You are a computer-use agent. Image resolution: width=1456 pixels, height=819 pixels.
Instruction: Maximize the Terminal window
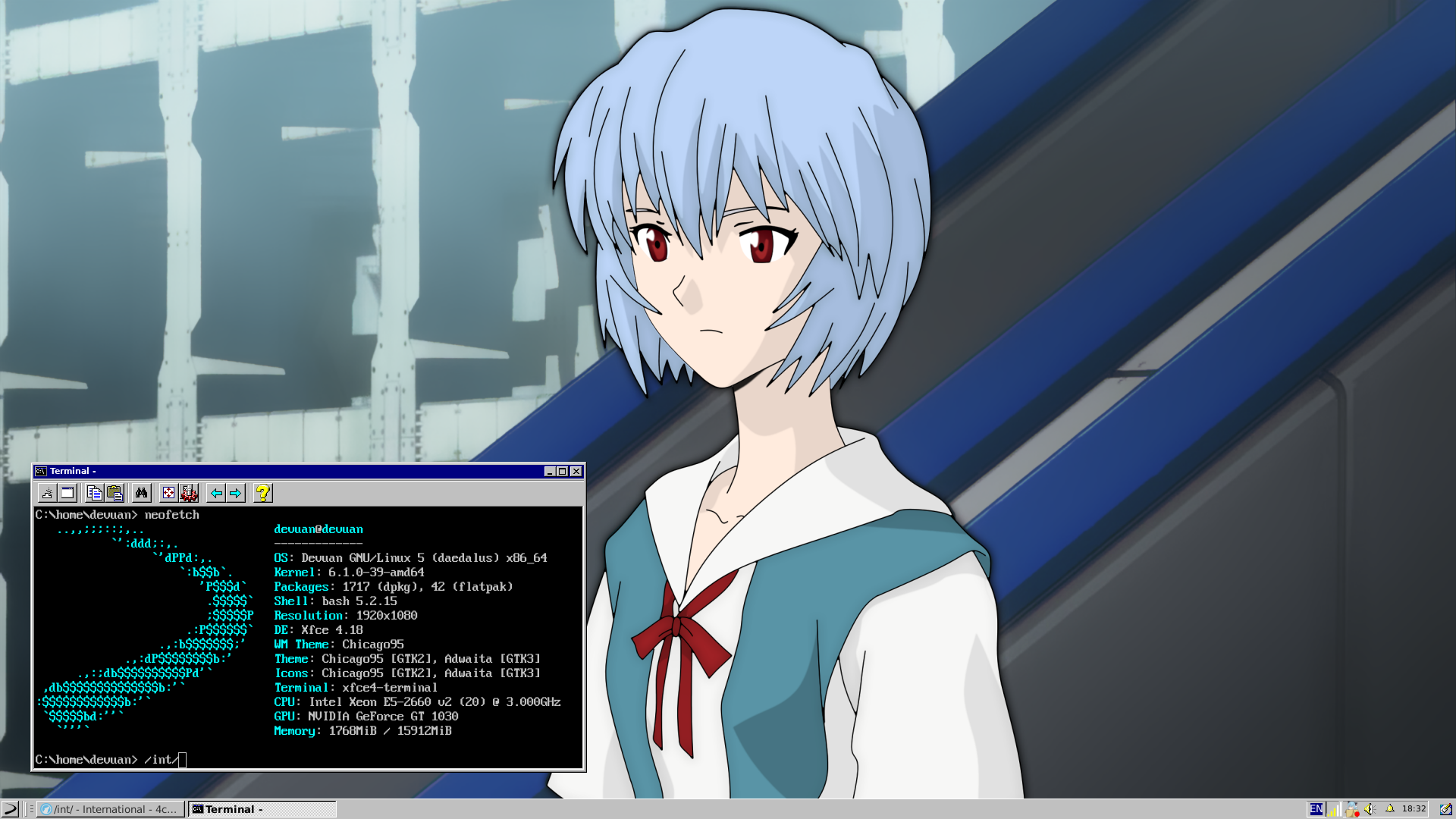coord(562,471)
